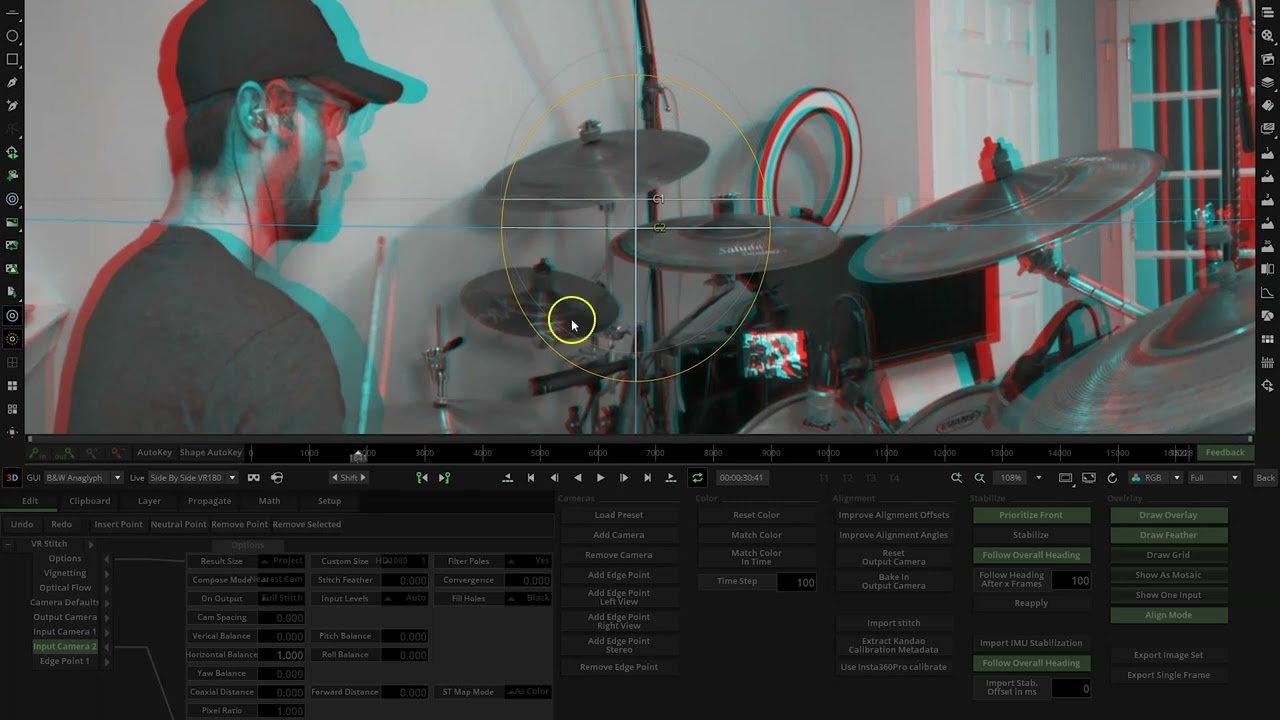
Task: Switch to the Setup tab
Action: (x=329, y=500)
